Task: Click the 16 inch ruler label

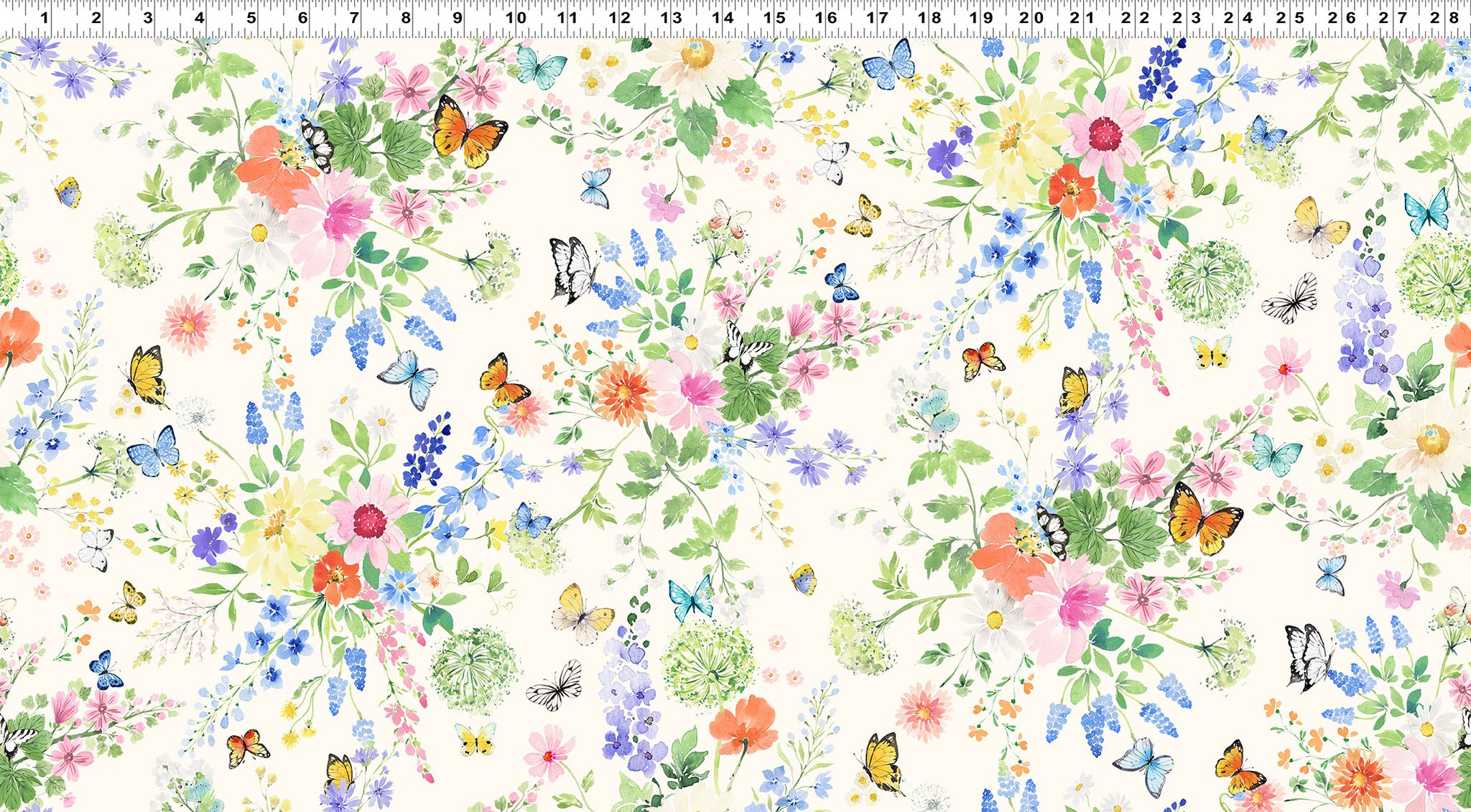Action: (826, 17)
